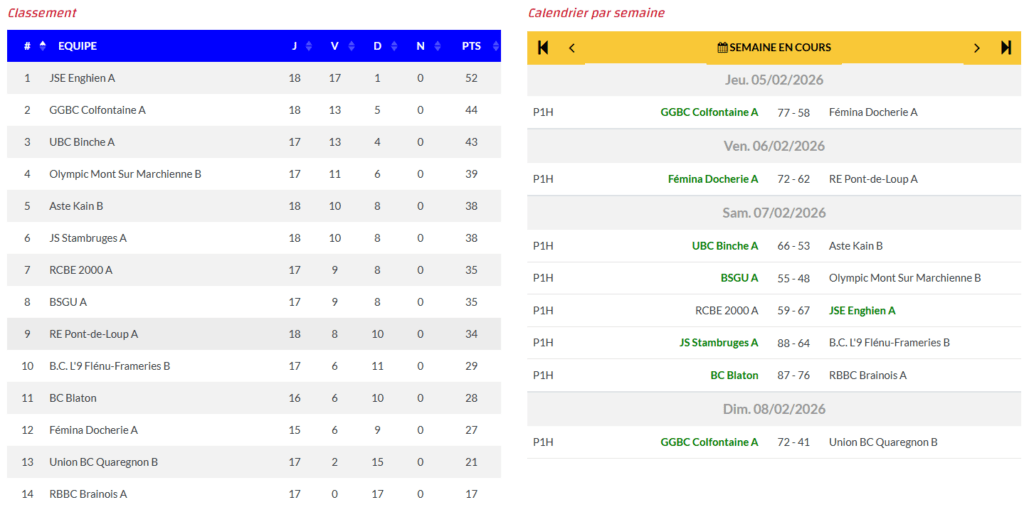Sort the ranking by the N column arrows
This screenshot has width=1024, height=522.
(436, 46)
